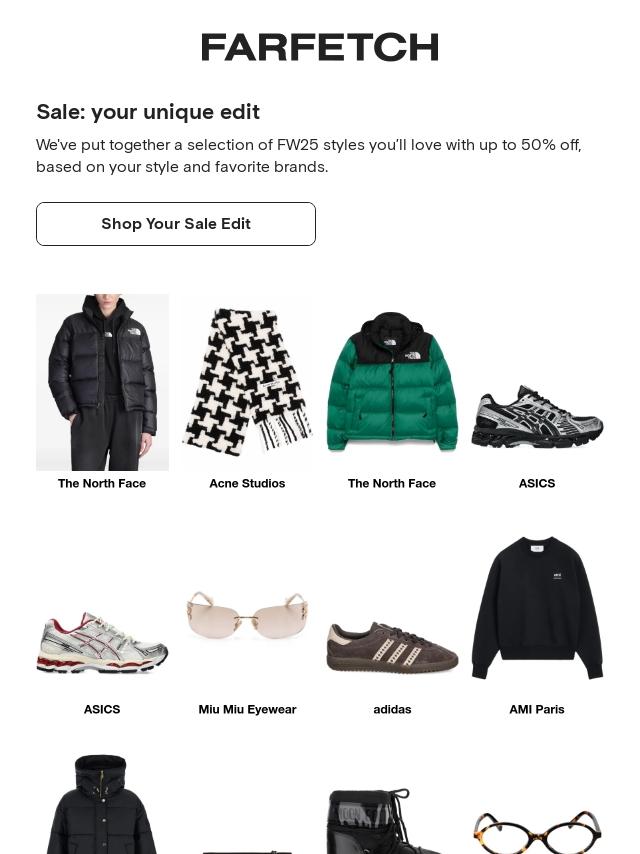
Task: Open the black lace-up snow boot image
Action: [x=381, y=821]
